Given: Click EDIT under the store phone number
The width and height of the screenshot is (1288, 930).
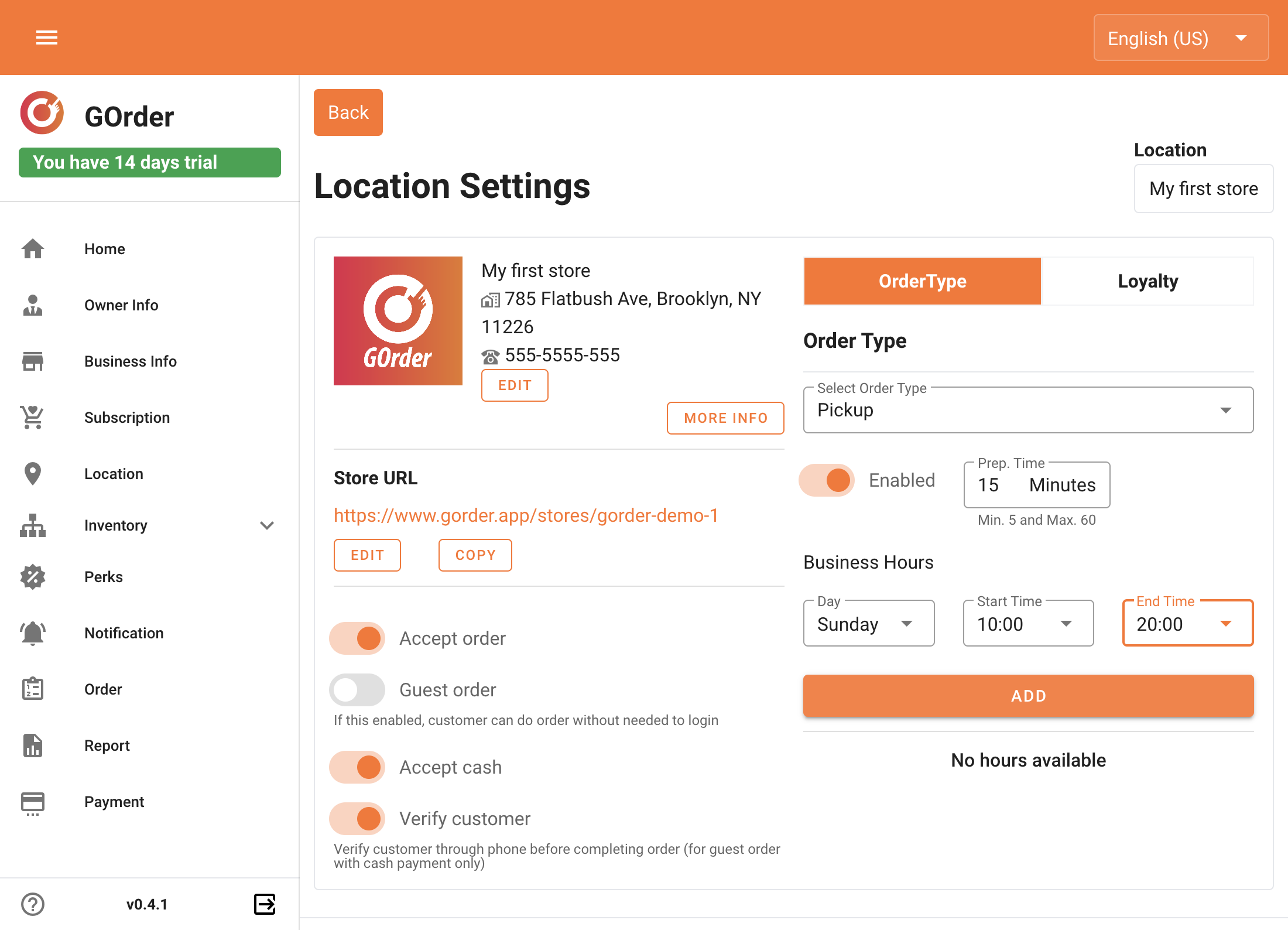Looking at the screenshot, I should click(x=515, y=385).
